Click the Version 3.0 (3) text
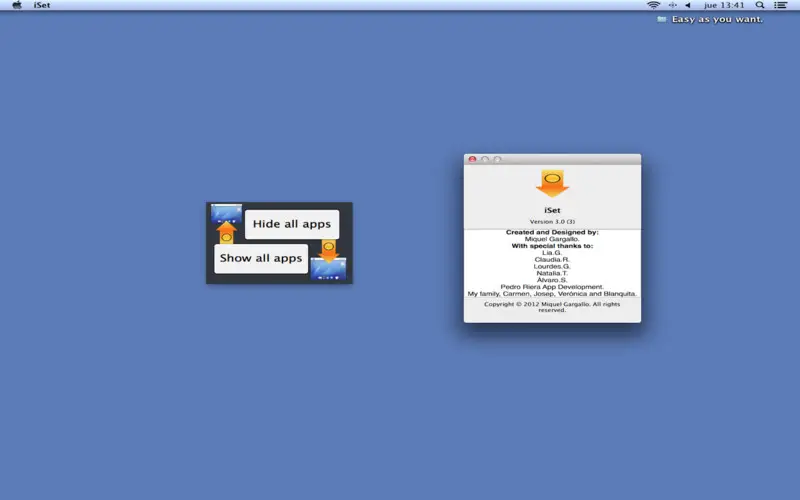Image resolution: width=800 pixels, height=500 pixels. click(552, 221)
